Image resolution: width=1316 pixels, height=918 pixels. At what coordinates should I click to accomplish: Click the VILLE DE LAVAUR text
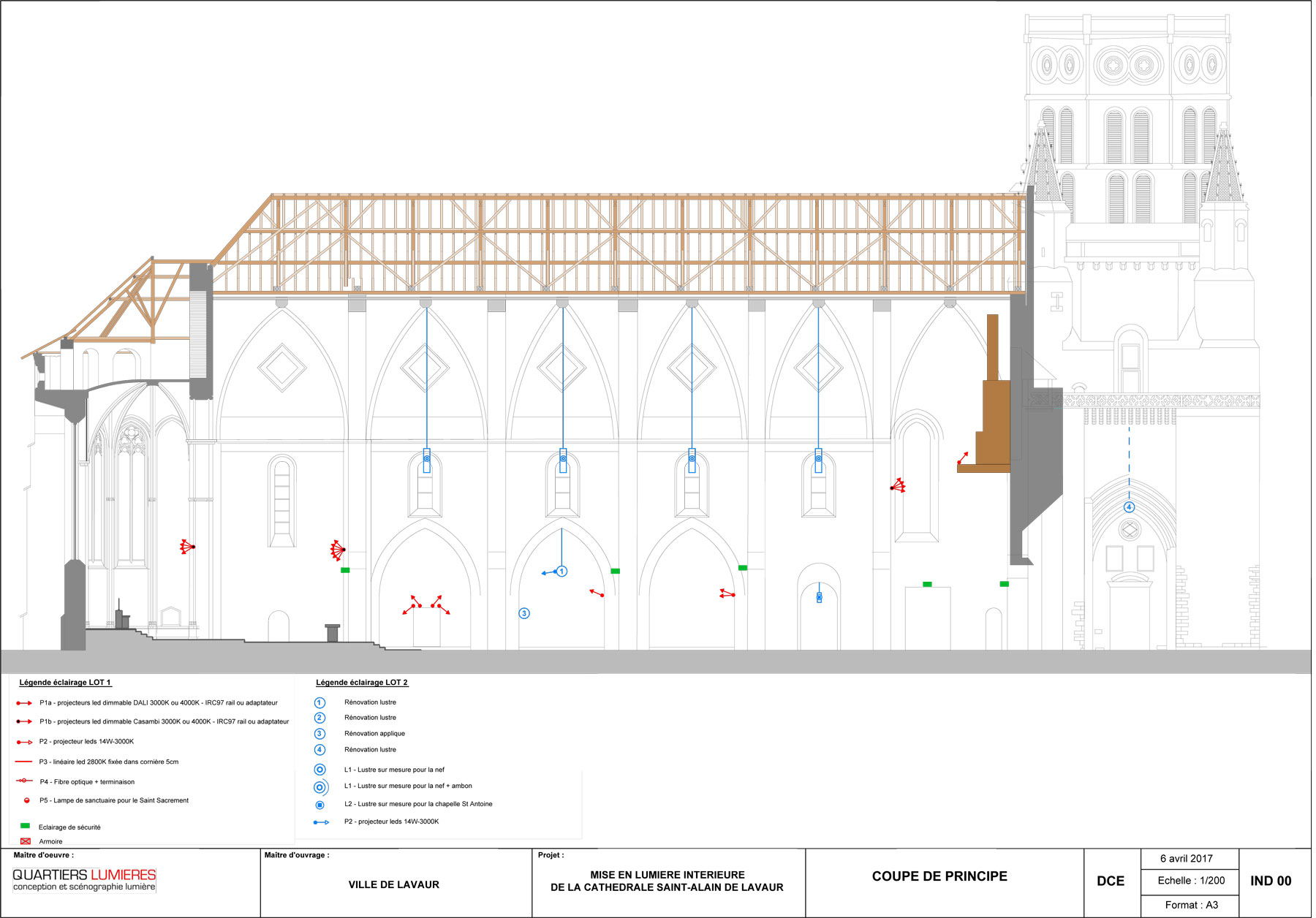(x=393, y=884)
